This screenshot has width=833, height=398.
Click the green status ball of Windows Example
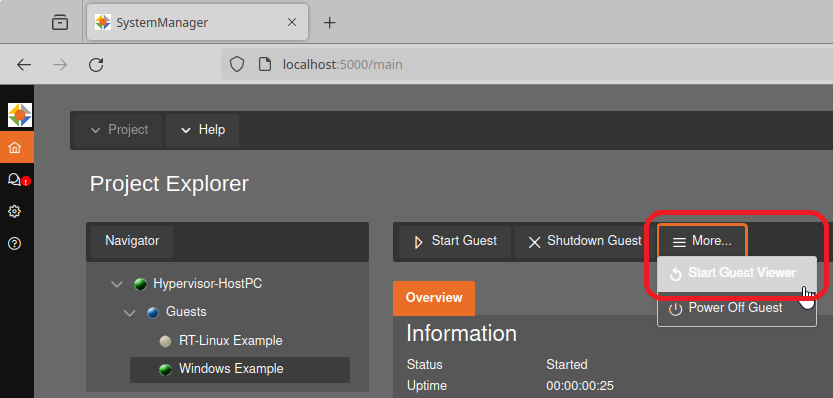pyautogui.click(x=165, y=370)
